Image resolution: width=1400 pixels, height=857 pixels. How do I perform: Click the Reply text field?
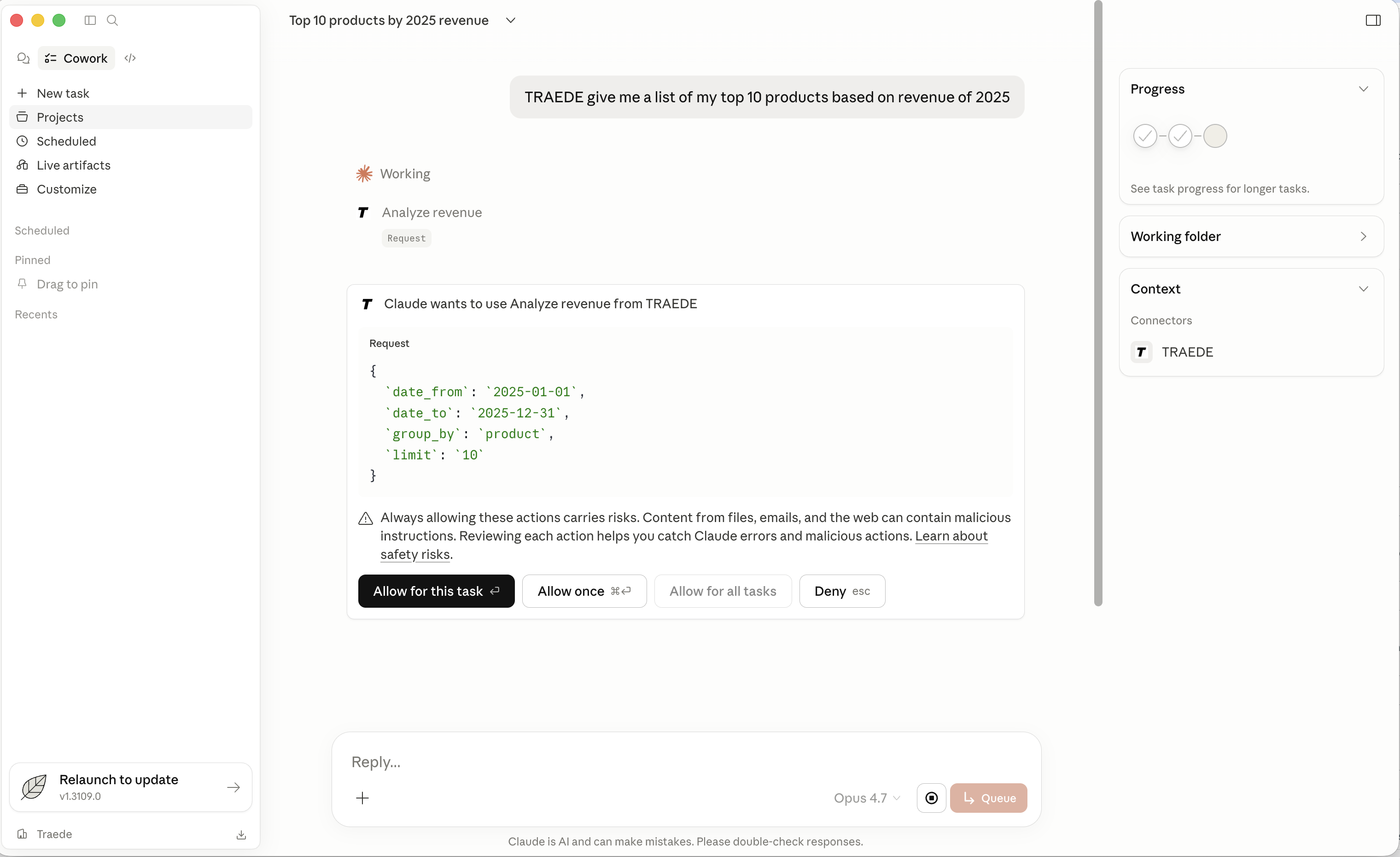pos(682,762)
